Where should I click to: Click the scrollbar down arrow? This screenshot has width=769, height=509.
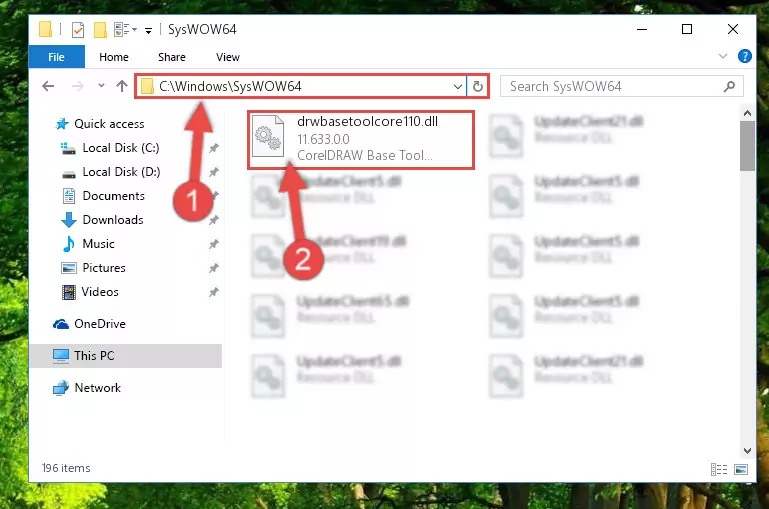point(747,450)
